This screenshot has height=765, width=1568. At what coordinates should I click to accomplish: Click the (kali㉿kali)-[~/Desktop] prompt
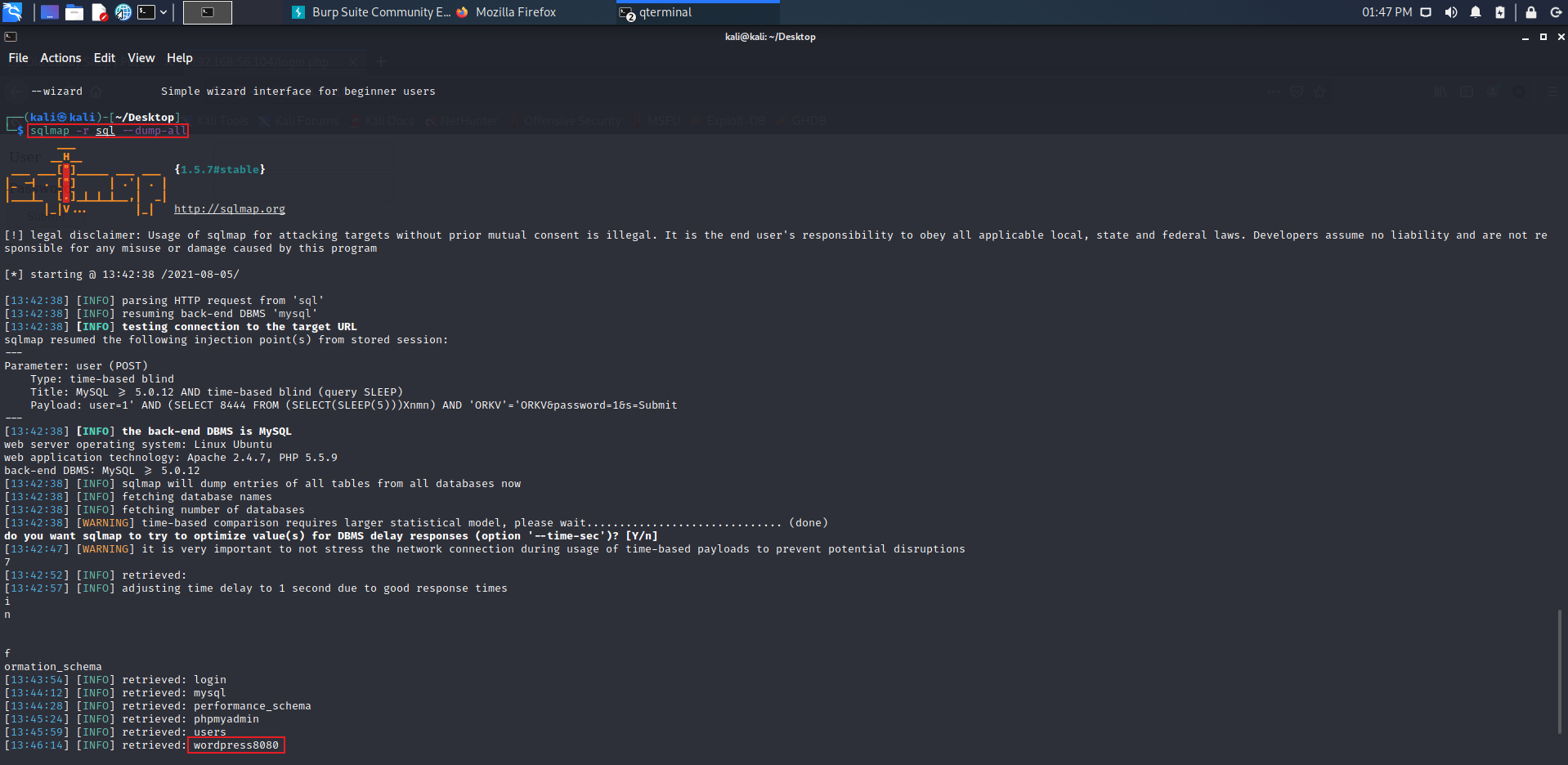[102, 118]
